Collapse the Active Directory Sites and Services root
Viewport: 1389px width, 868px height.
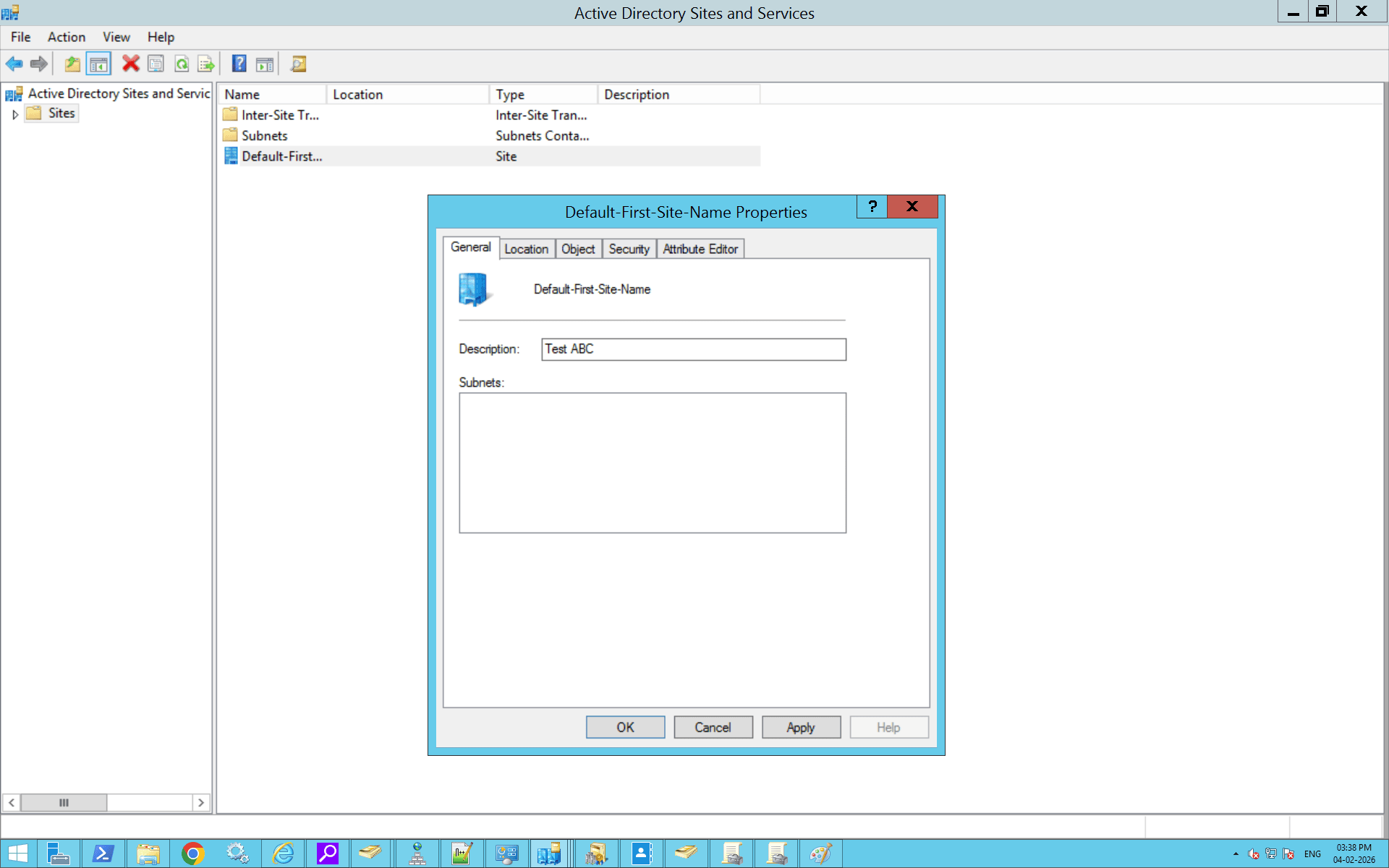[13, 93]
